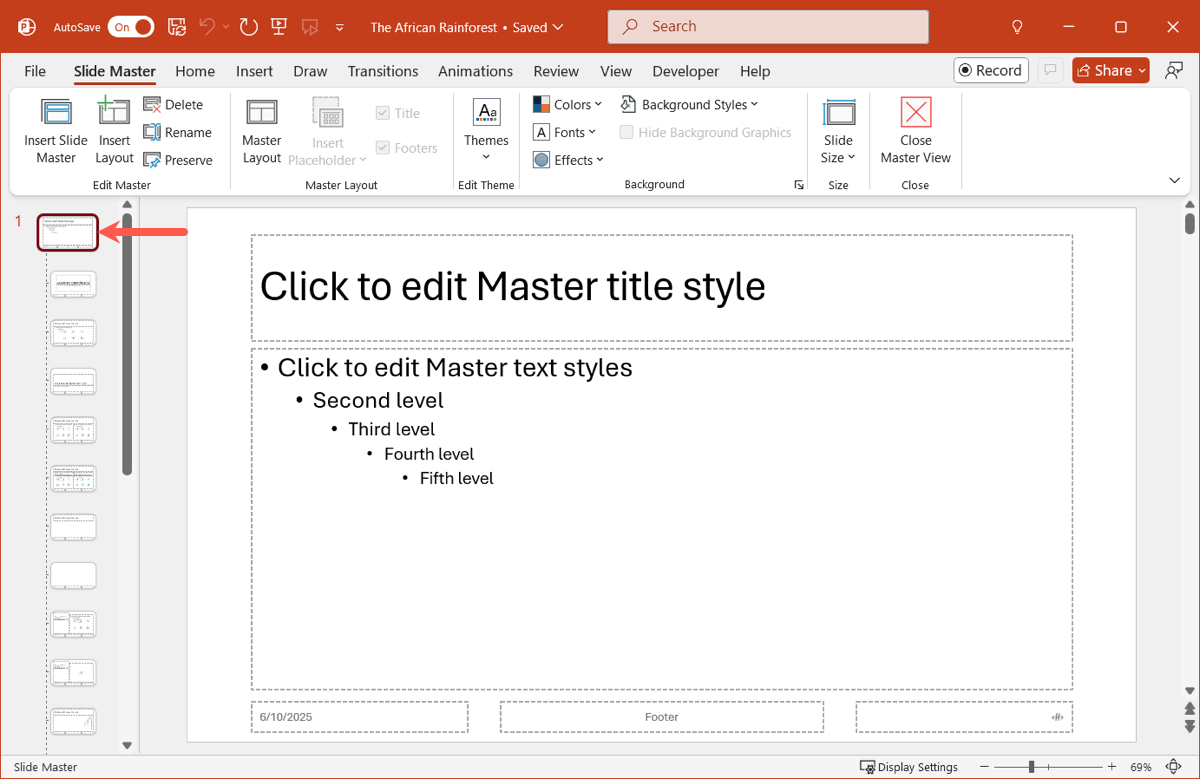Image resolution: width=1200 pixels, height=779 pixels.
Task: Click the lightbulb help icon
Action: point(1017,27)
